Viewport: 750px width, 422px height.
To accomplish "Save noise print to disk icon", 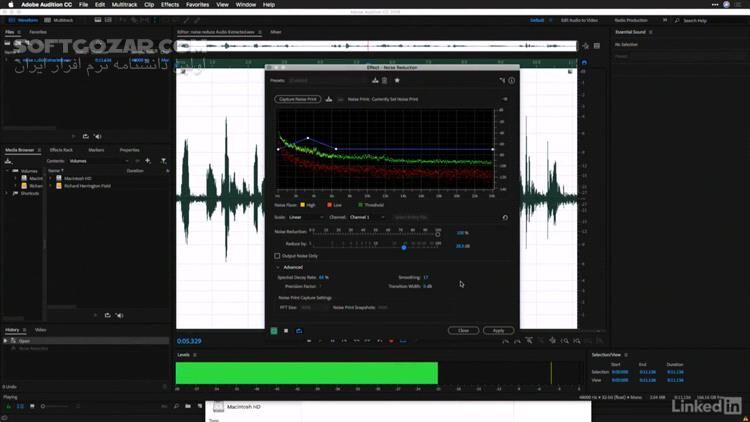I will click(x=329, y=99).
